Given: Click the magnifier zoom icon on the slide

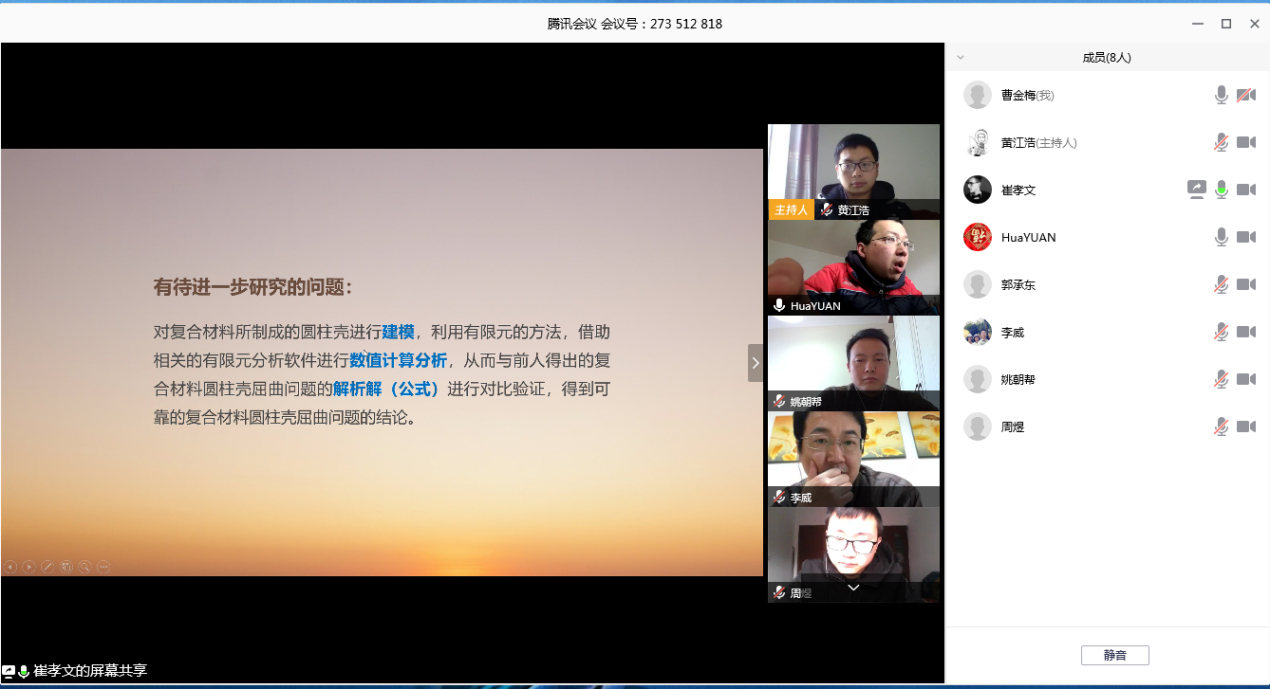Looking at the screenshot, I should coord(85,567).
